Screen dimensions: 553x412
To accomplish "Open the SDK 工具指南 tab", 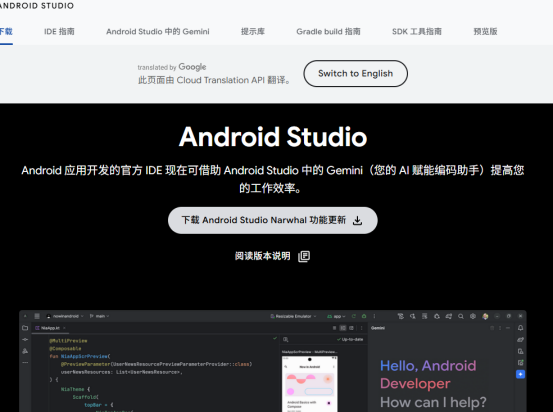I will [x=417, y=32].
